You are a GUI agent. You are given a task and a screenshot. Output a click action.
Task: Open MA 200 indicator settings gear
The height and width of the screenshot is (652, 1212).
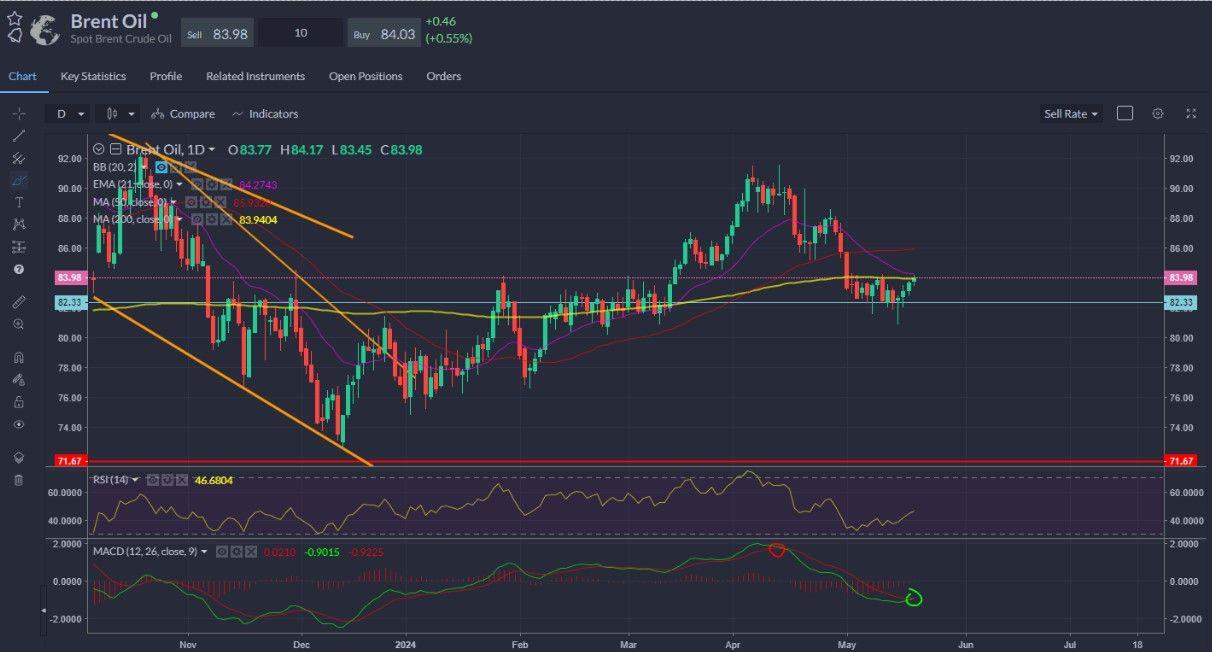point(212,219)
